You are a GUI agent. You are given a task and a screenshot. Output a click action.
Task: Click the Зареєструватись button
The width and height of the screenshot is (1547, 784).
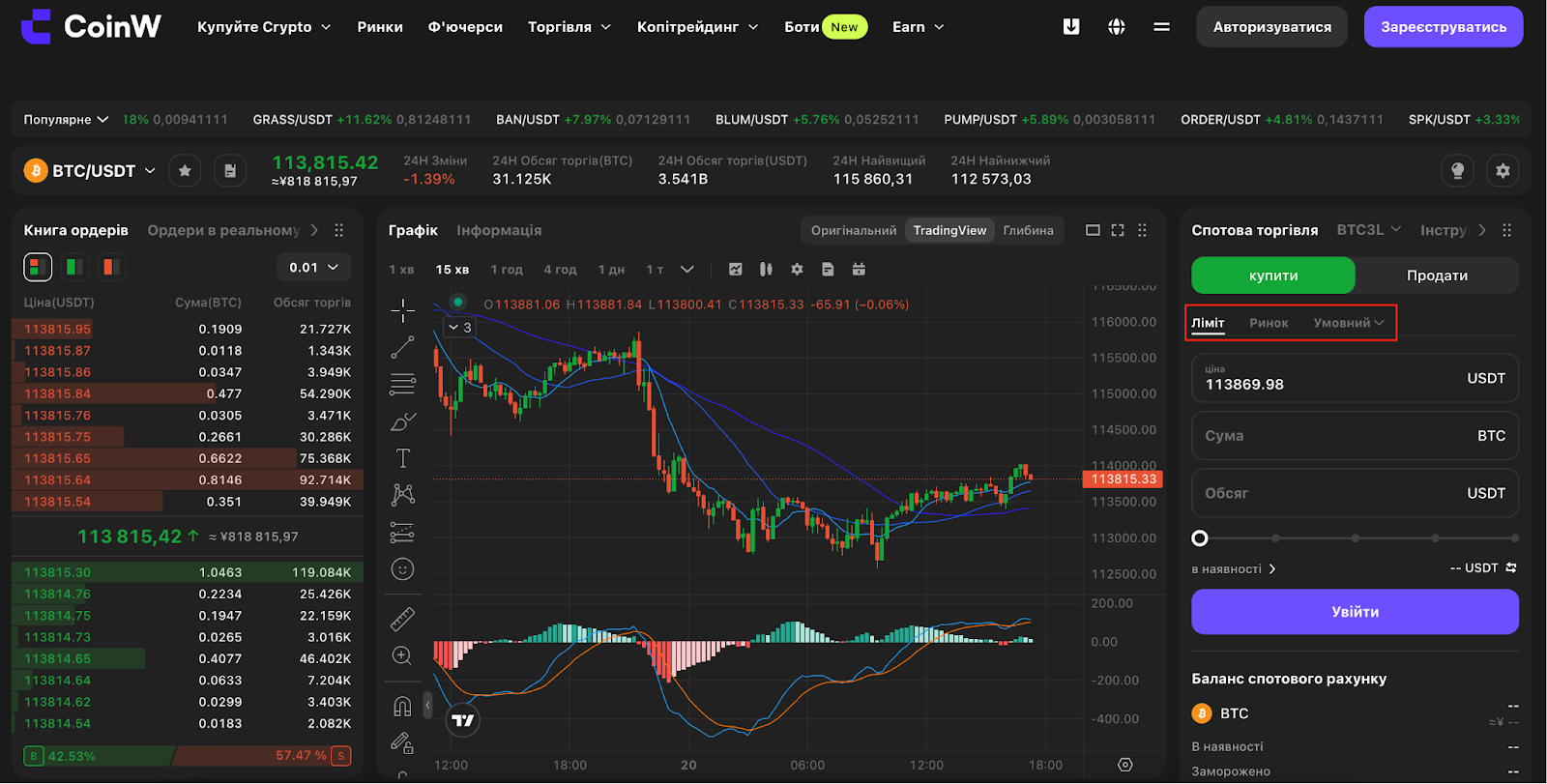(1444, 27)
